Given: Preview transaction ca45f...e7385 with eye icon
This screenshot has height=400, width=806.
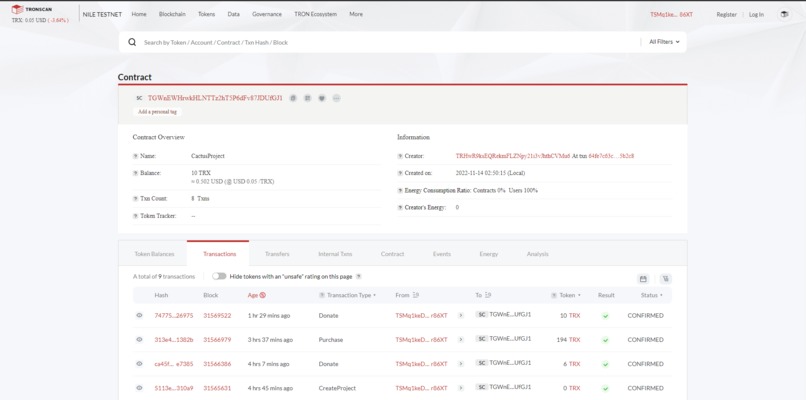Looking at the screenshot, I should point(139,363).
